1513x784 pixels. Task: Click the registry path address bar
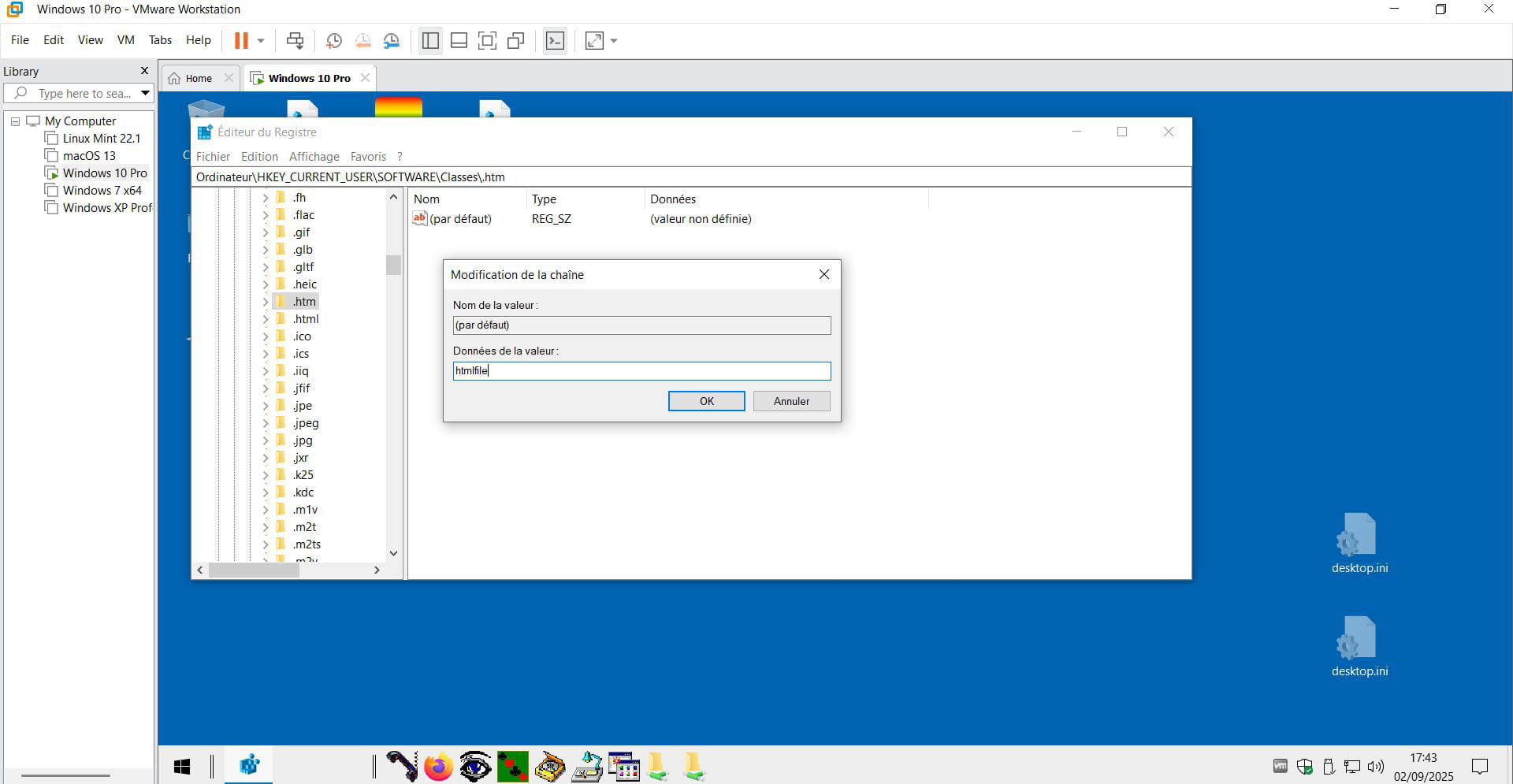691,177
